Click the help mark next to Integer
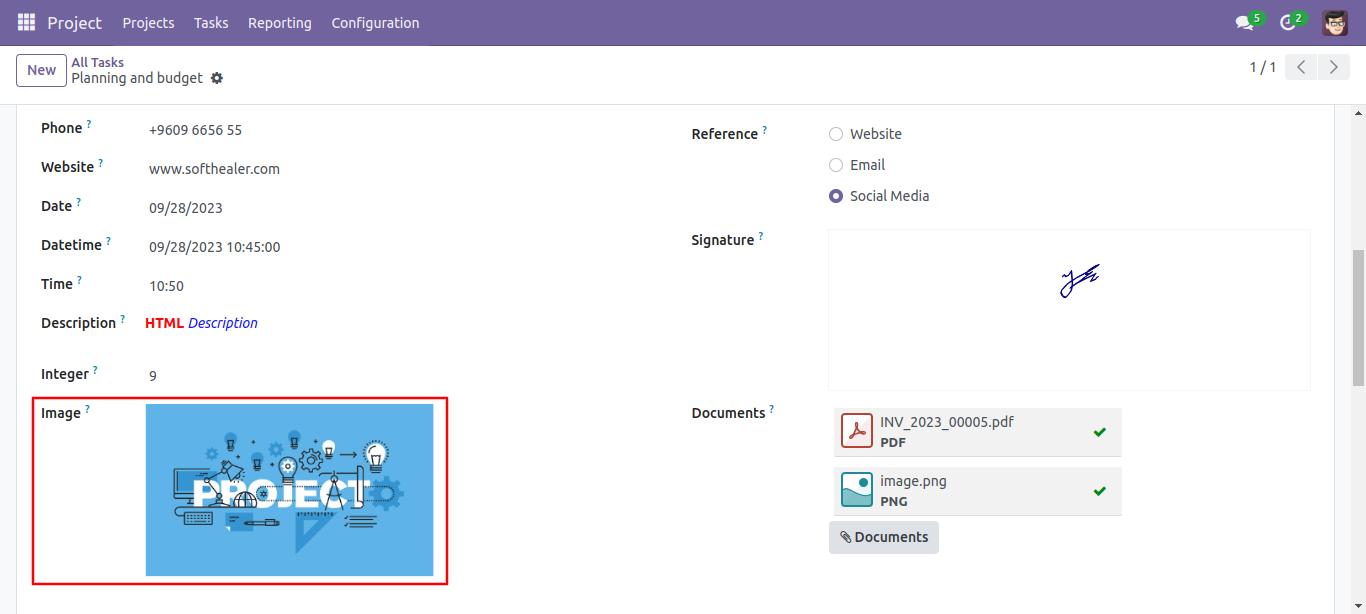 click(95, 370)
